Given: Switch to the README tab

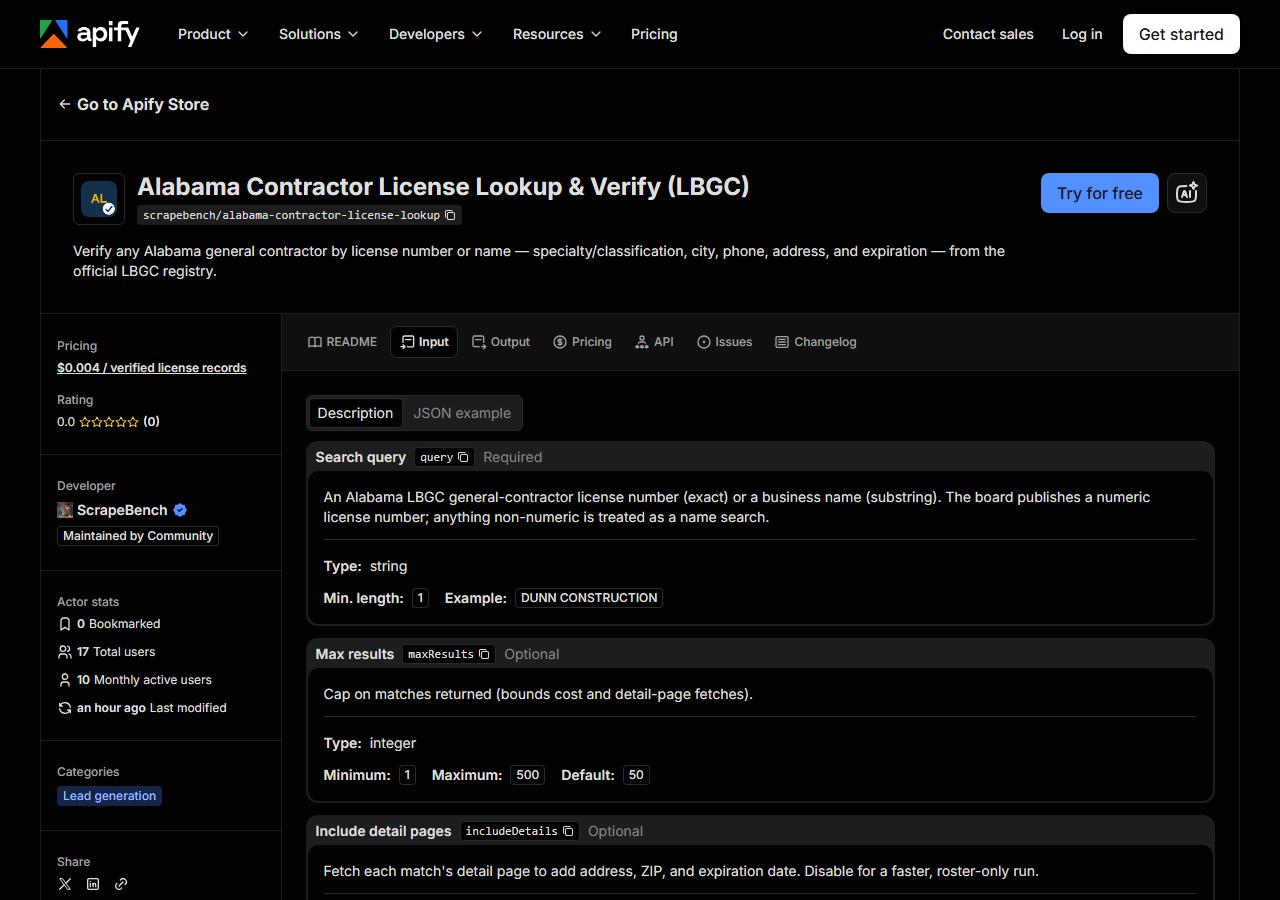Looking at the screenshot, I should point(342,342).
